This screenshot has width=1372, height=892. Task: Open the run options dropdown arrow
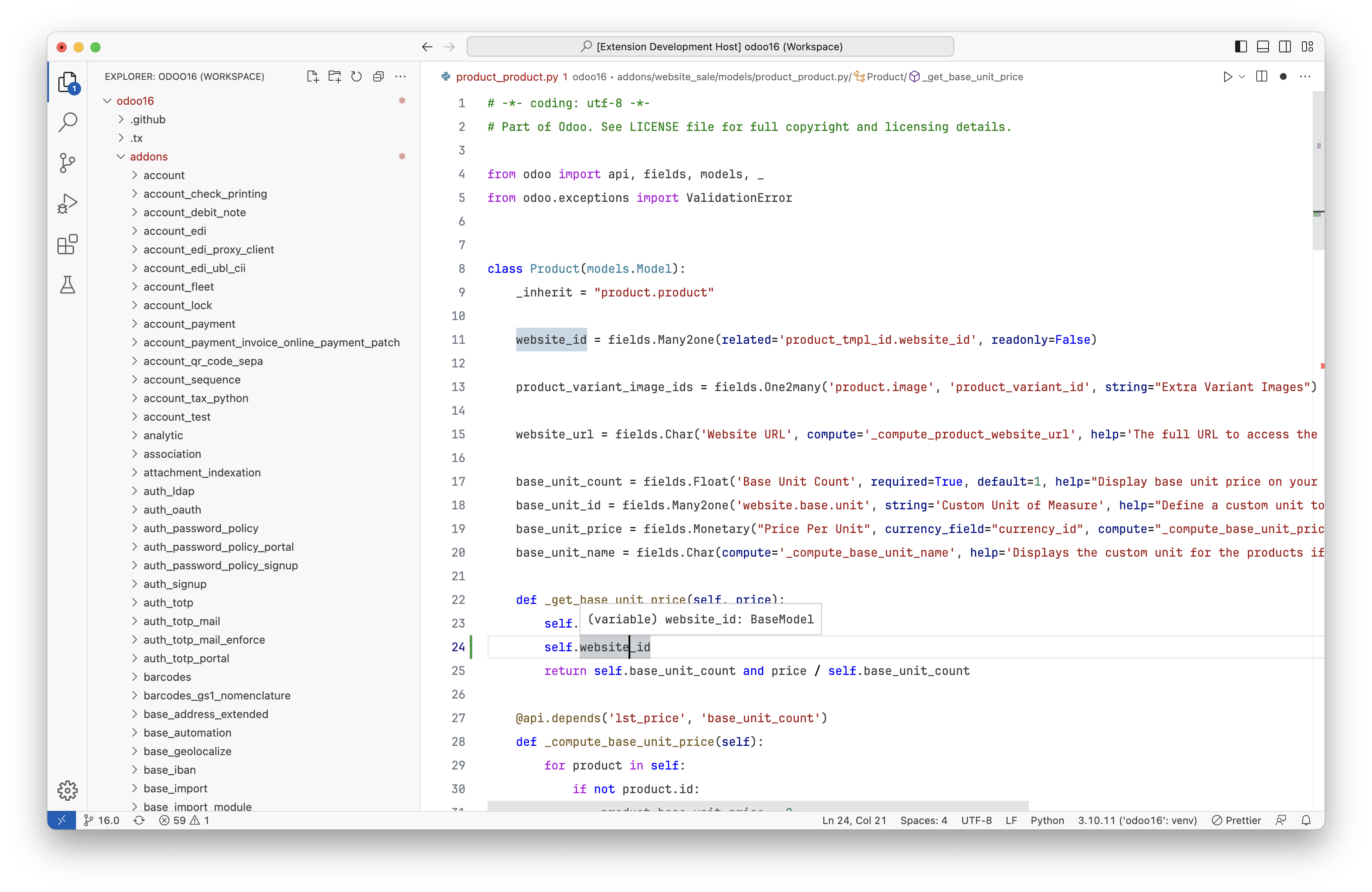pyautogui.click(x=1242, y=76)
